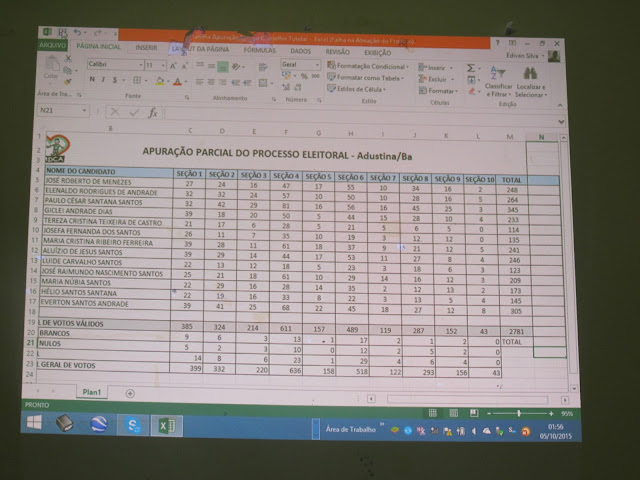Open the Geral number format dropdown
The image size is (640, 480).
pos(317,65)
